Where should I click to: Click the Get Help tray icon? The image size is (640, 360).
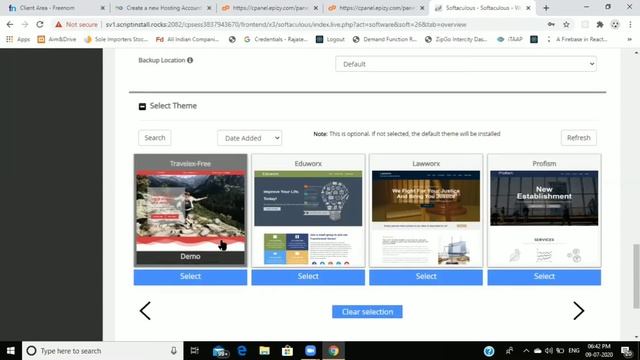click(x=489, y=351)
